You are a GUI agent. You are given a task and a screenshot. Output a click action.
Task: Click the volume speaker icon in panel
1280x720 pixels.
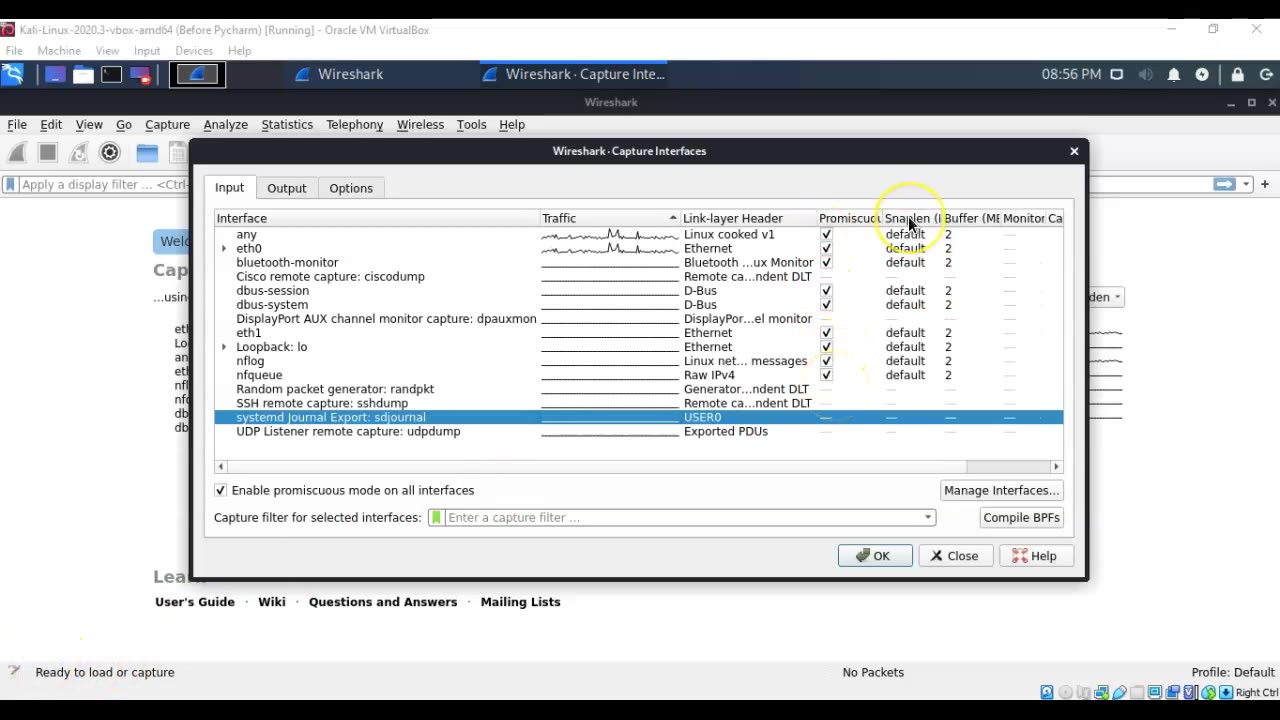pyautogui.click(x=1145, y=75)
